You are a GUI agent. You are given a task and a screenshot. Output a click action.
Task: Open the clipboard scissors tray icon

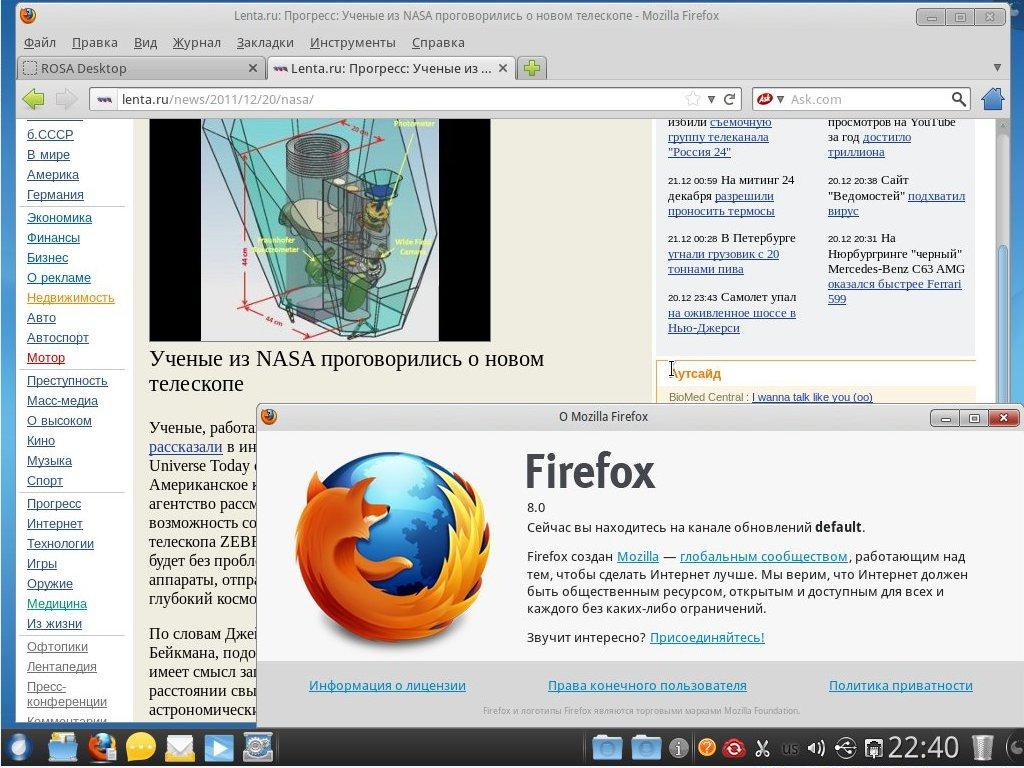(x=761, y=748)
